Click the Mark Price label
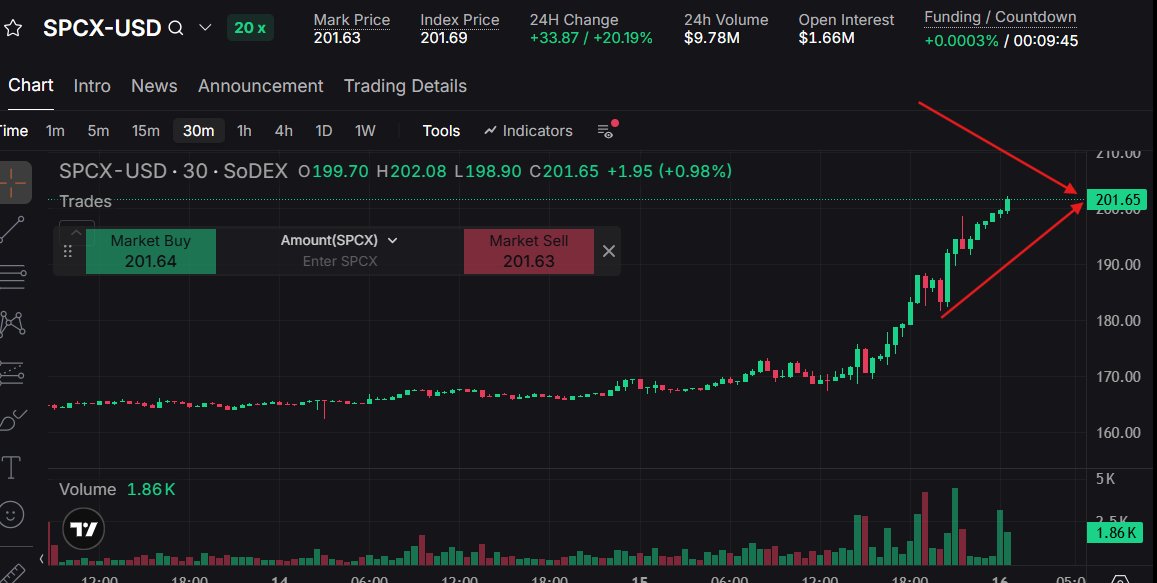1157x583 pixels. click(351, 20)
